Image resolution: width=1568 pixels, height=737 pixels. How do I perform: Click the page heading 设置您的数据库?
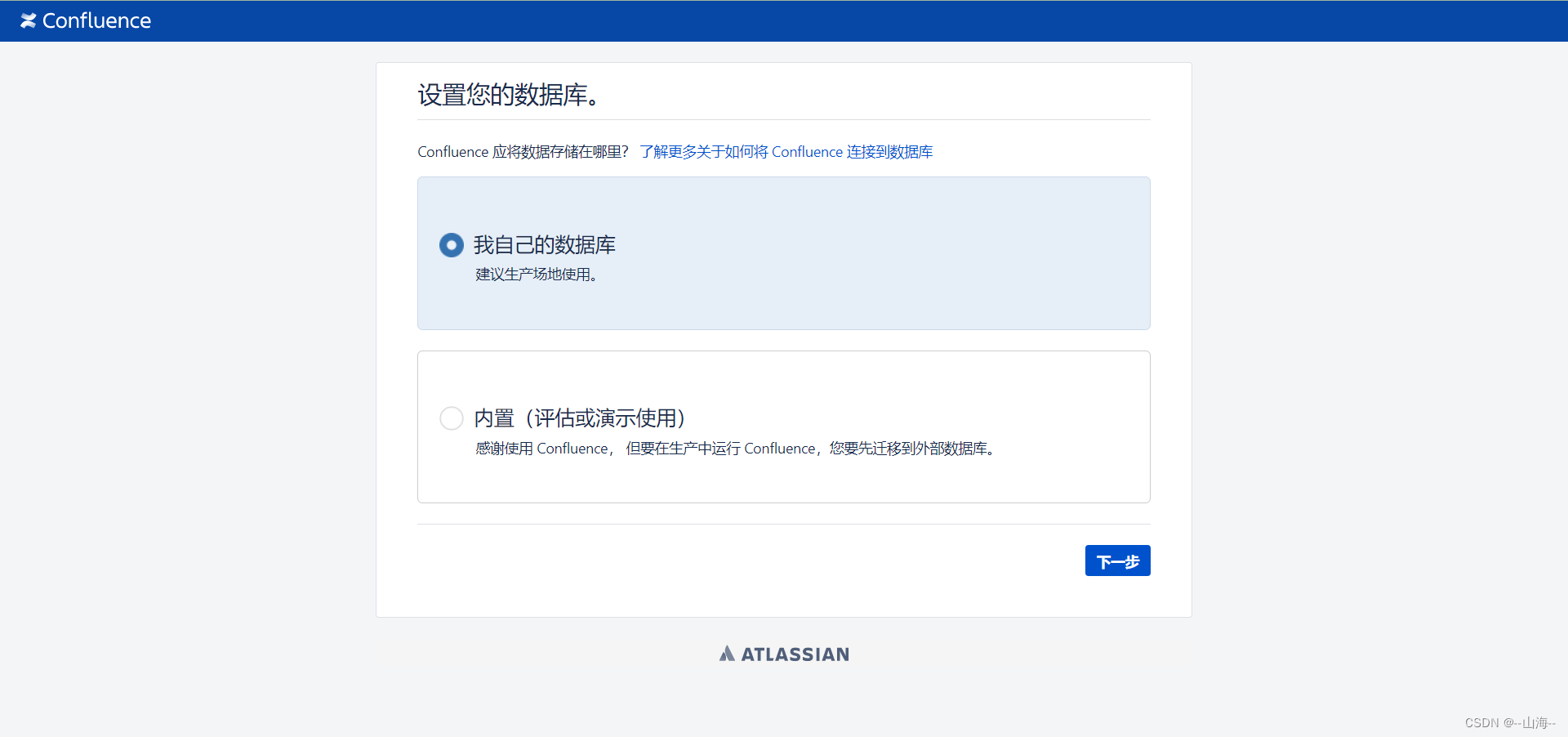pyautogui.click(x=506, y=95)
